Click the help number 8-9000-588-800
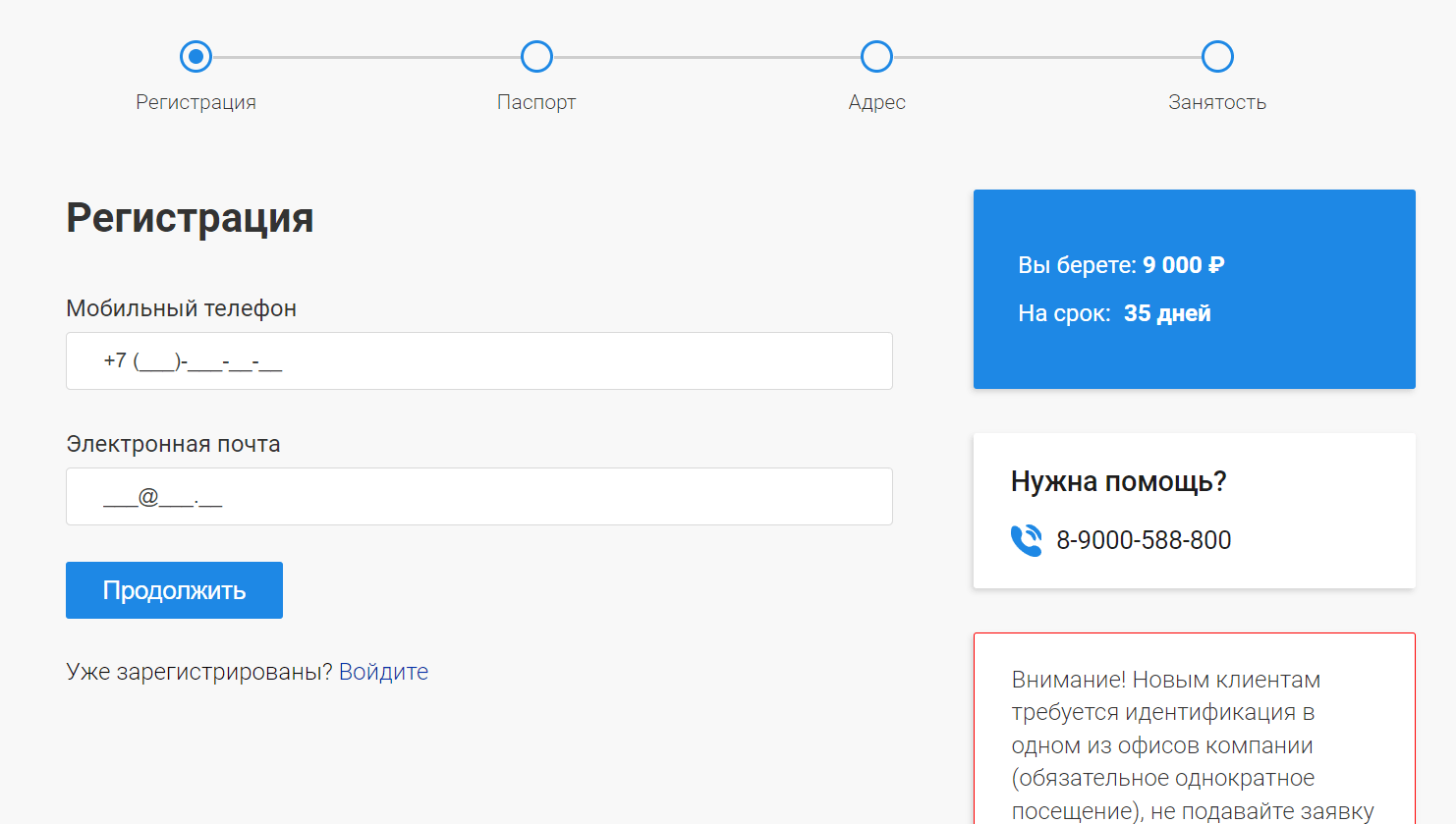Image resolution: width=1456 pixels, height=824 pixels. [x=1144, y=540]
